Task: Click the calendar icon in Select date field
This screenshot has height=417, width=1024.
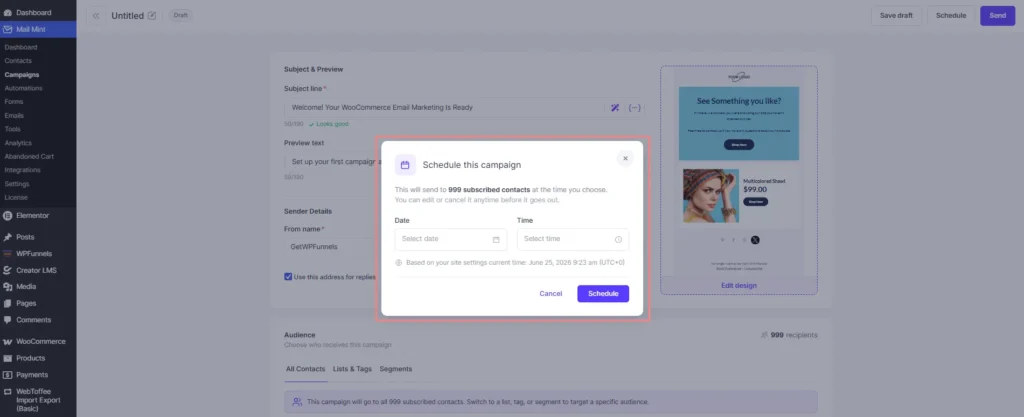Action: (x=496, y=239)
